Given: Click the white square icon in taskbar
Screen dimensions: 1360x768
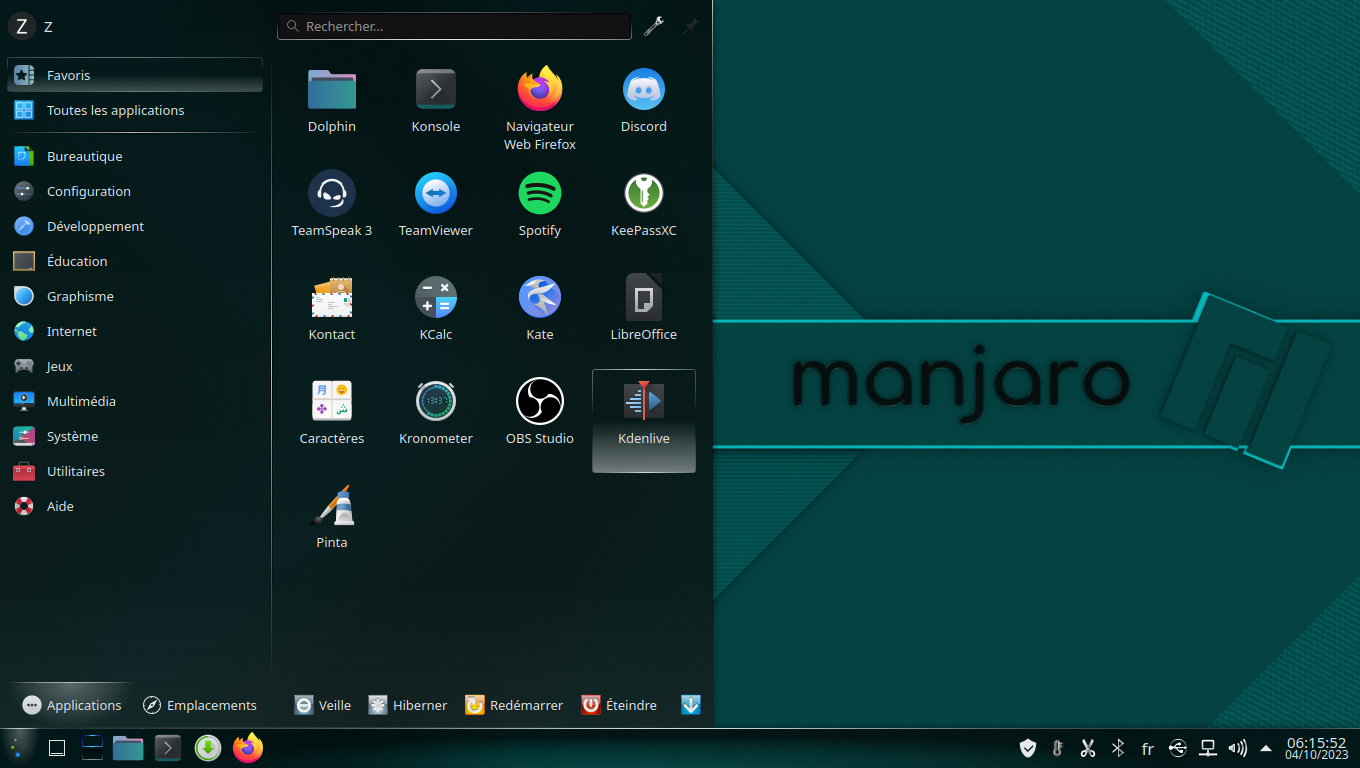Looking at the screenshot, I should (x=57, y=748).
